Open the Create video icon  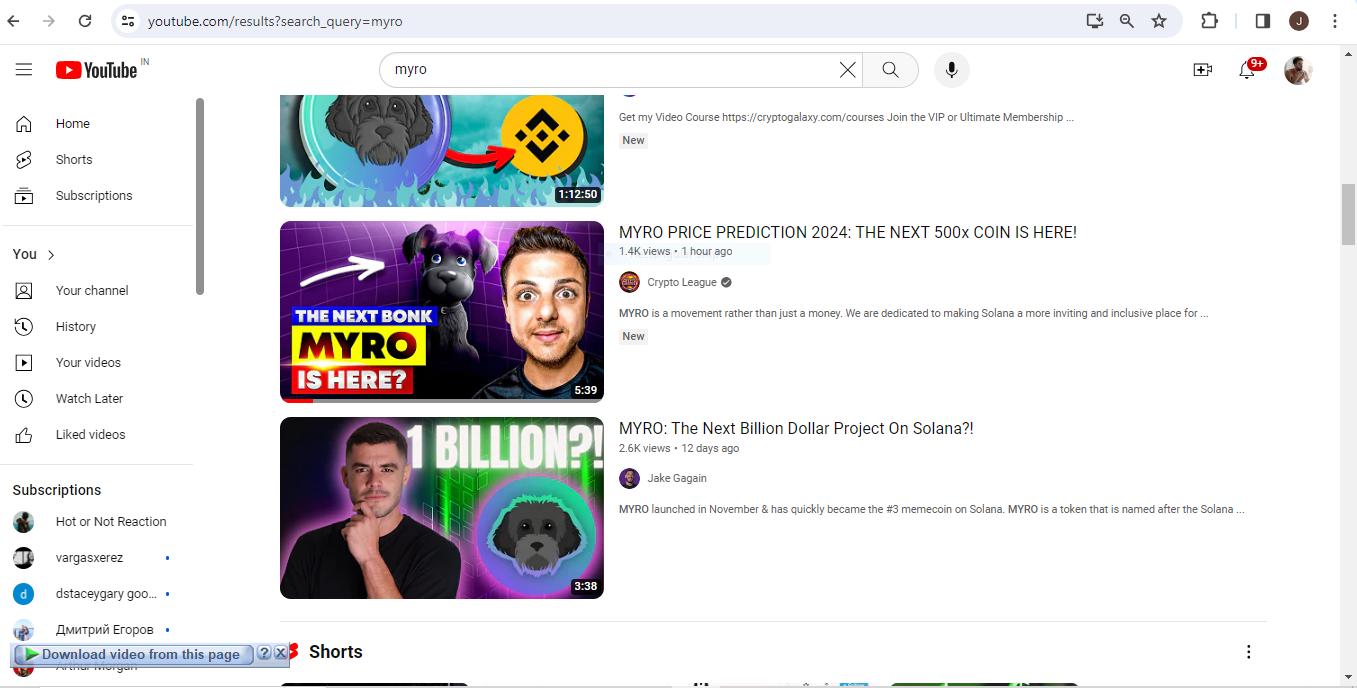click(1203, 70)
